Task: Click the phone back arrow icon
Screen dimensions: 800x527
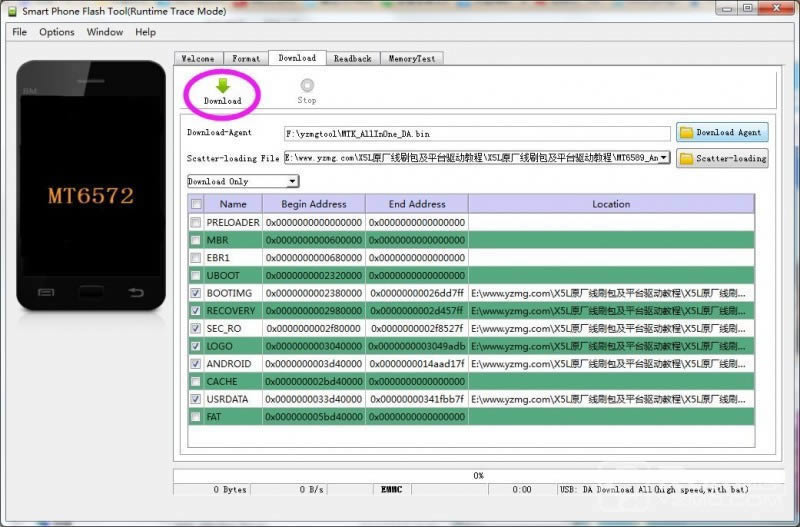Action: pyautogui.click(x=137, y=292)
